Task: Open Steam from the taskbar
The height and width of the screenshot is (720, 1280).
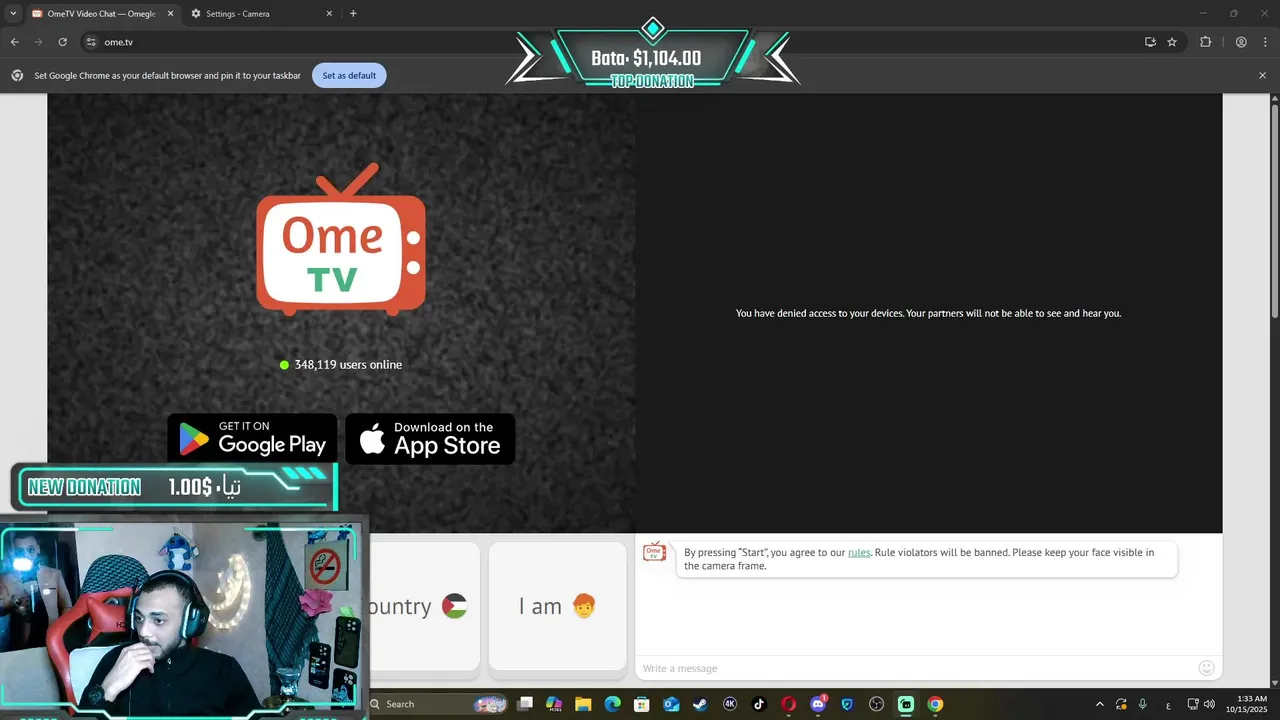Action: [x=700, y=704]
